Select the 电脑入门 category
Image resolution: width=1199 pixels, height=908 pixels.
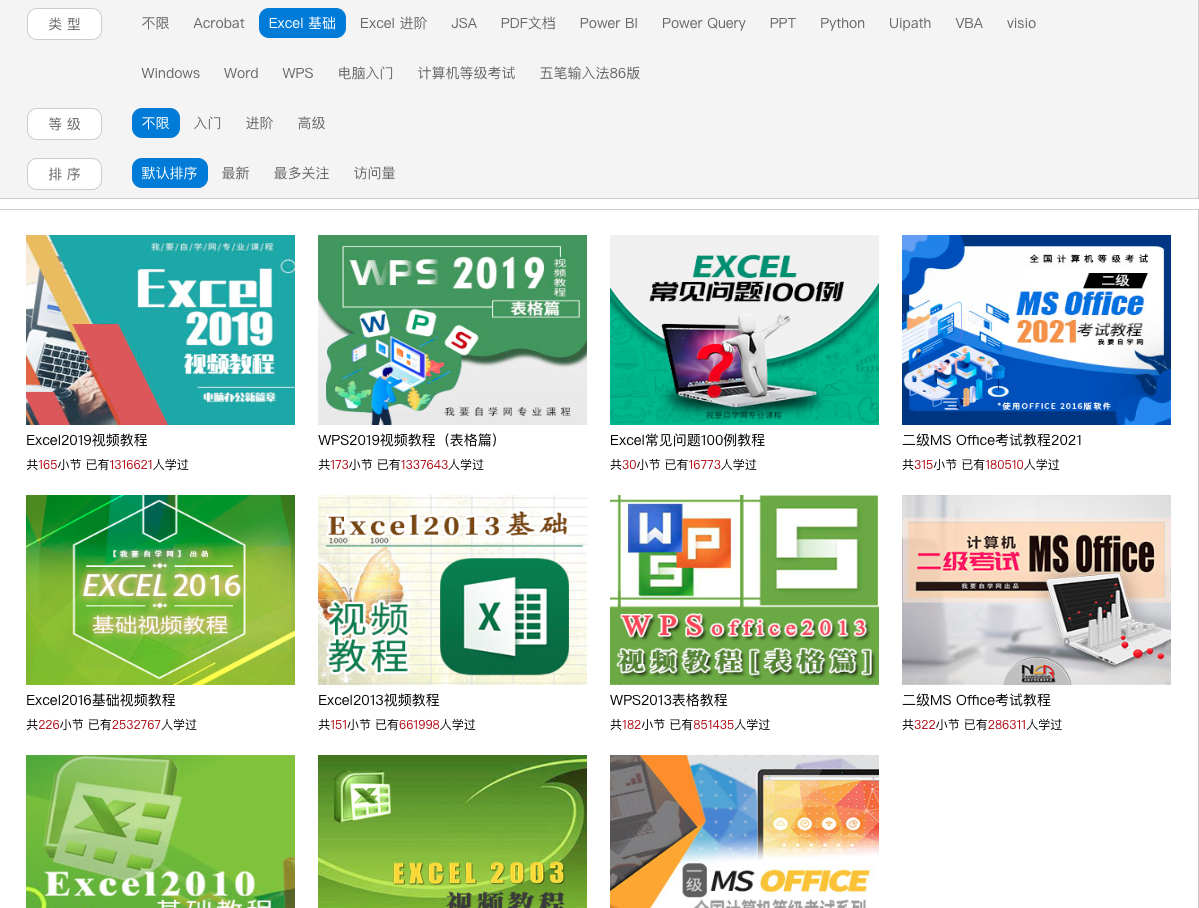366,73
